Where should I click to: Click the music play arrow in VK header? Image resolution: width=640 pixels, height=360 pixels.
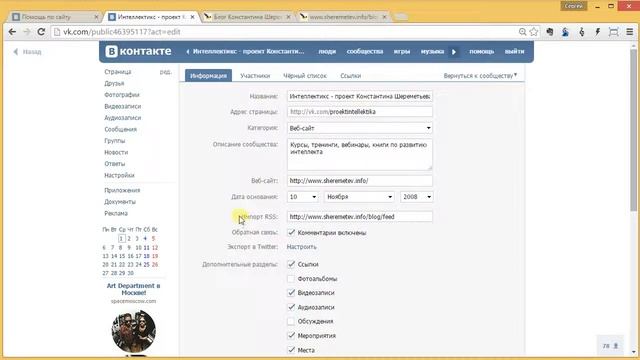(454, 52)
